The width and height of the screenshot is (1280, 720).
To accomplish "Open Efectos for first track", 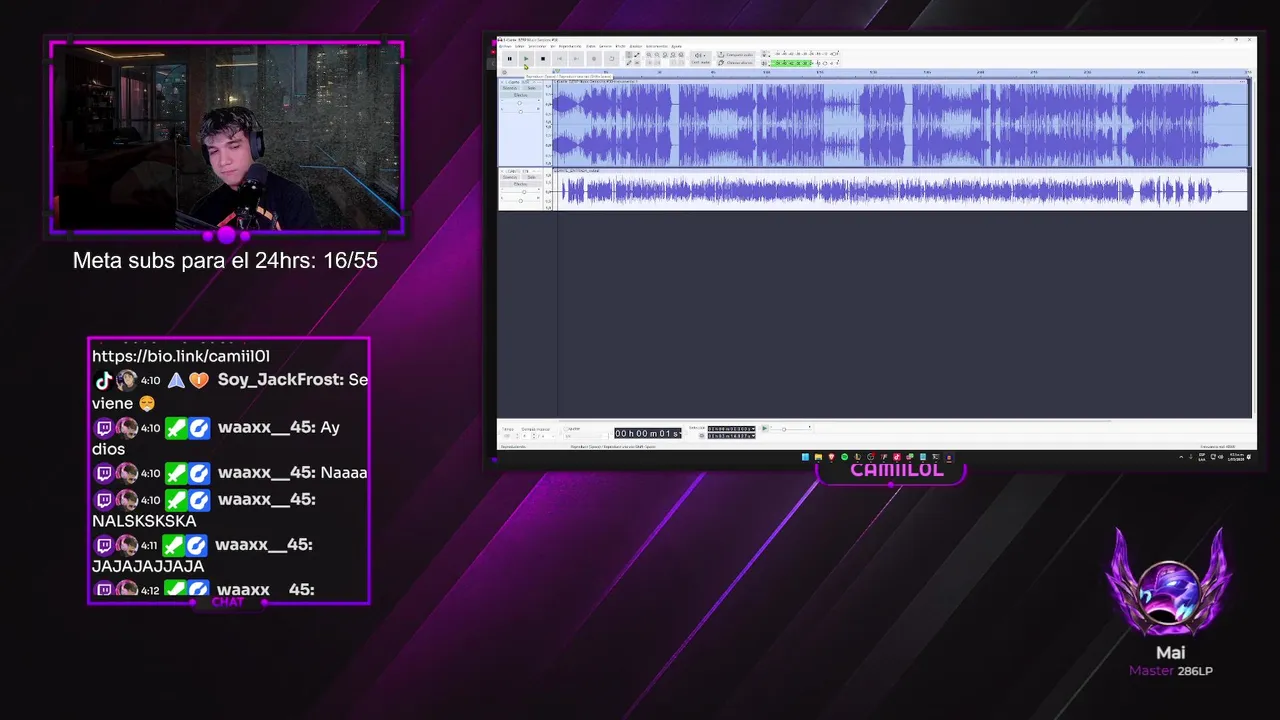I will click(520, 95).
